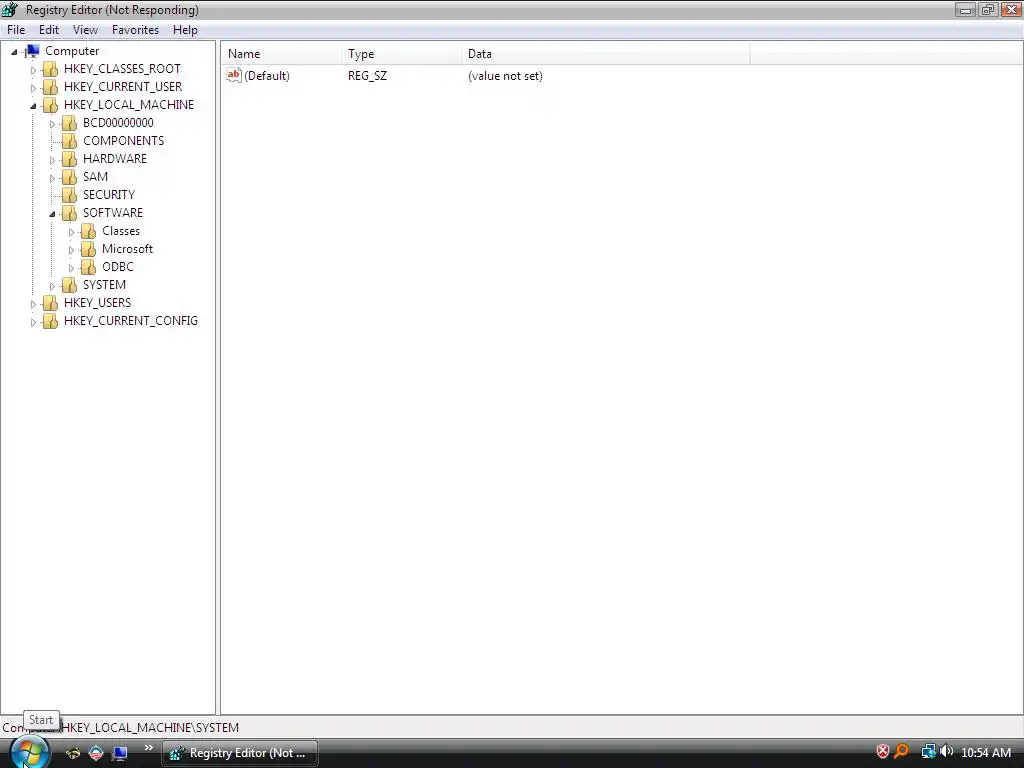The width and height of the screenshot is (1024, 768).
Task: Expand SAM key arrow
Action: [x=52, y=178]
